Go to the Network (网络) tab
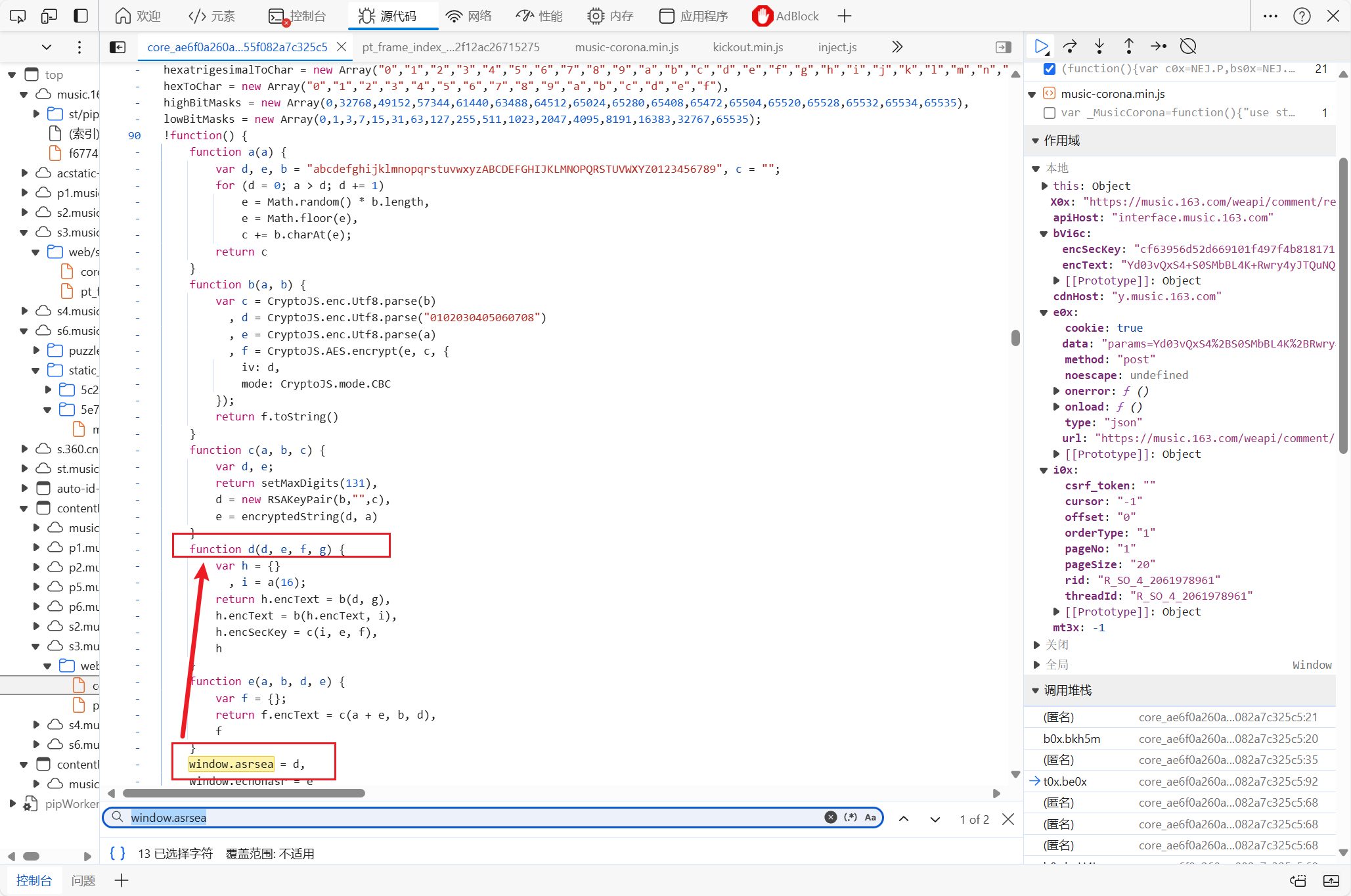Screen dimensions: 1351x896 (x=468, y=16)
